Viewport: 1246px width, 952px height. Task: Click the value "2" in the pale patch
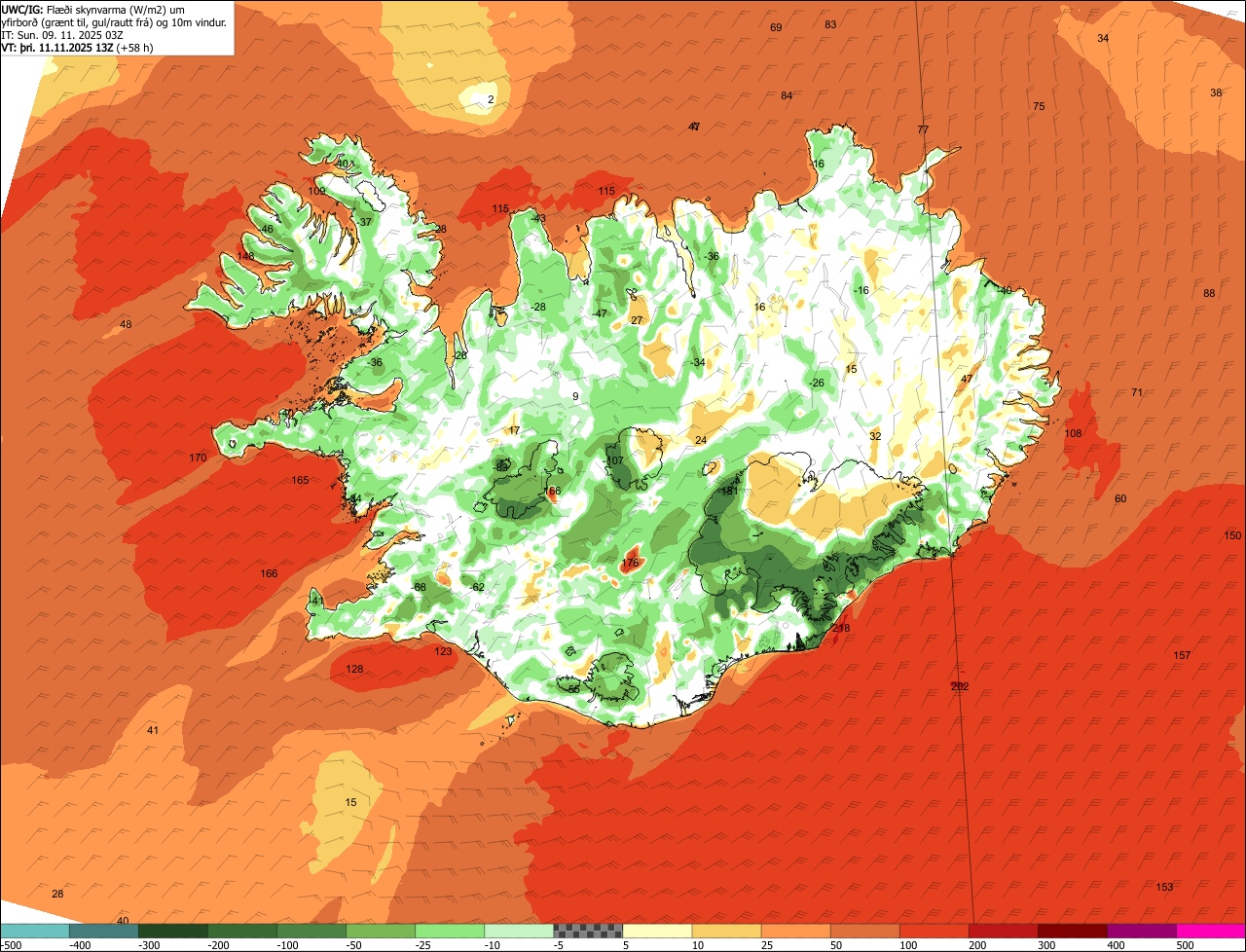(491, 99)
